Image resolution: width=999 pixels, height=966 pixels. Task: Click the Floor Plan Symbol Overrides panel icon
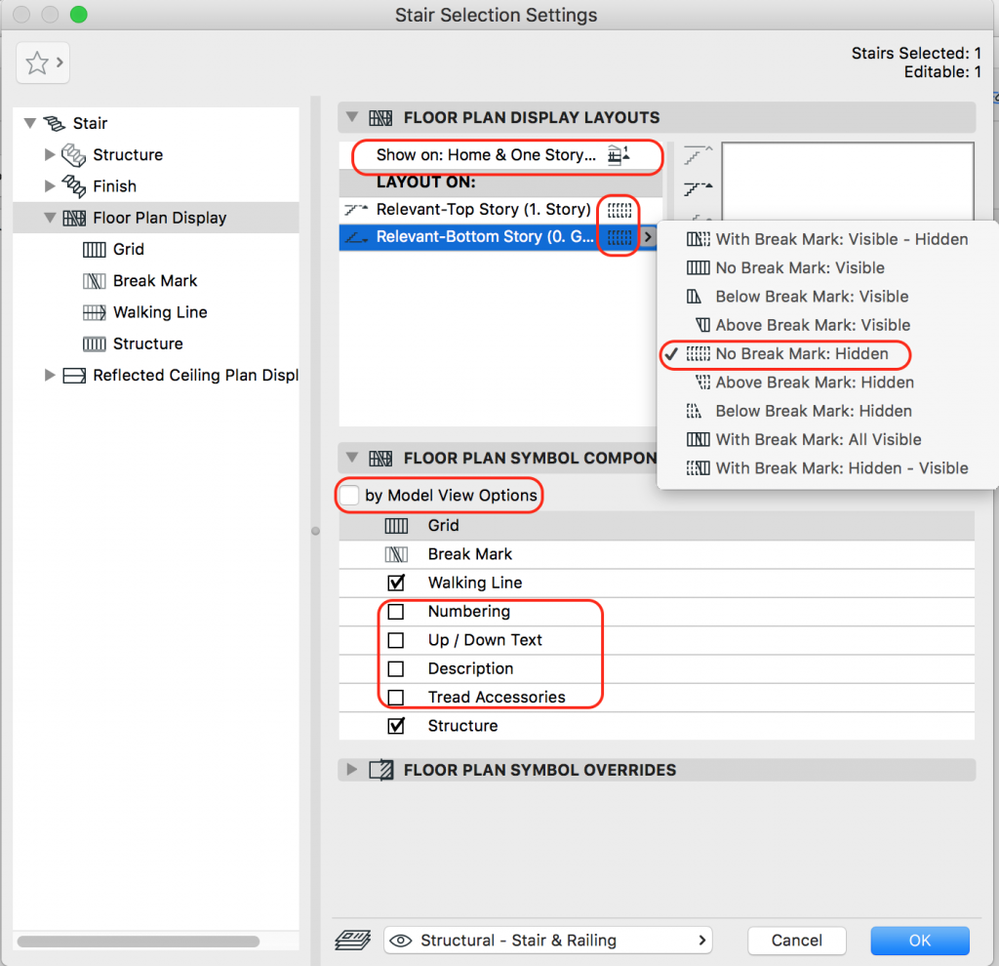click(x=381, y=770)
